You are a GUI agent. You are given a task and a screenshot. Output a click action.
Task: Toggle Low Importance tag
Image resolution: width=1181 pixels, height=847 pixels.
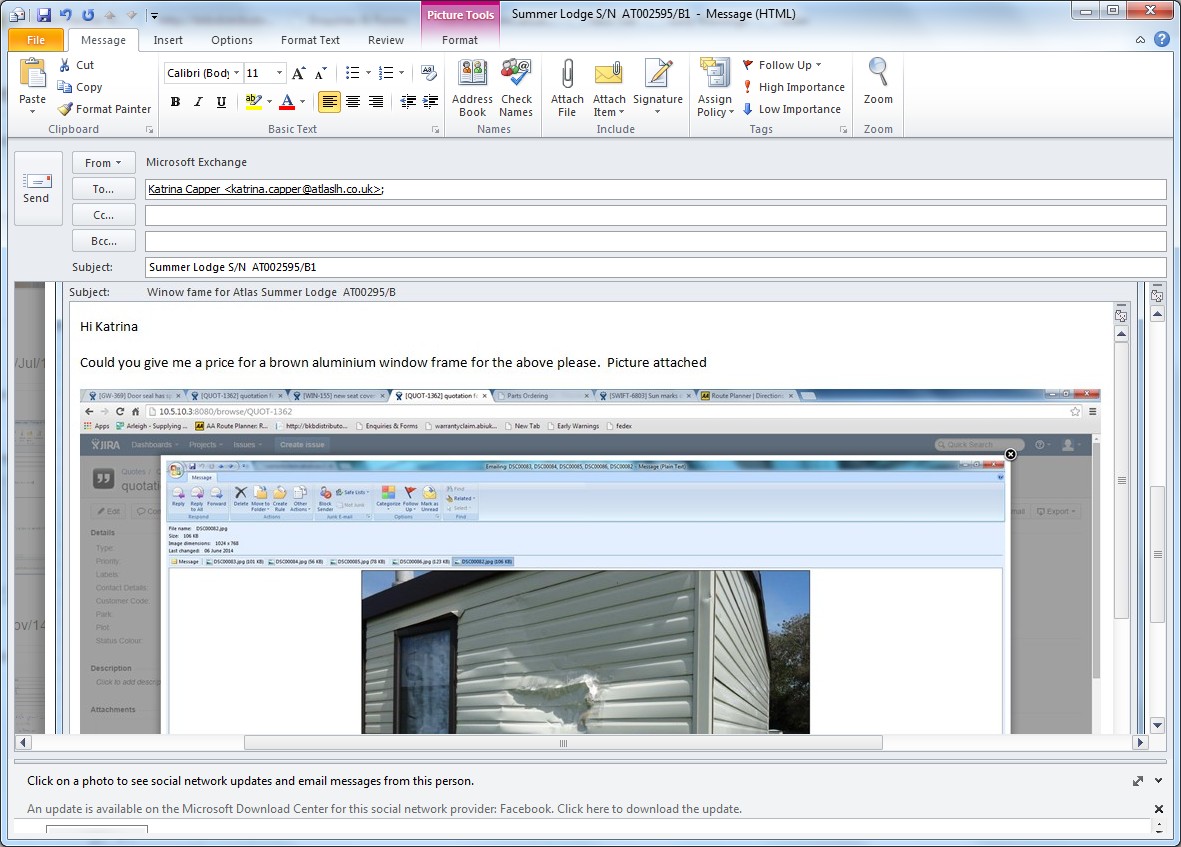tap(790, 109)
